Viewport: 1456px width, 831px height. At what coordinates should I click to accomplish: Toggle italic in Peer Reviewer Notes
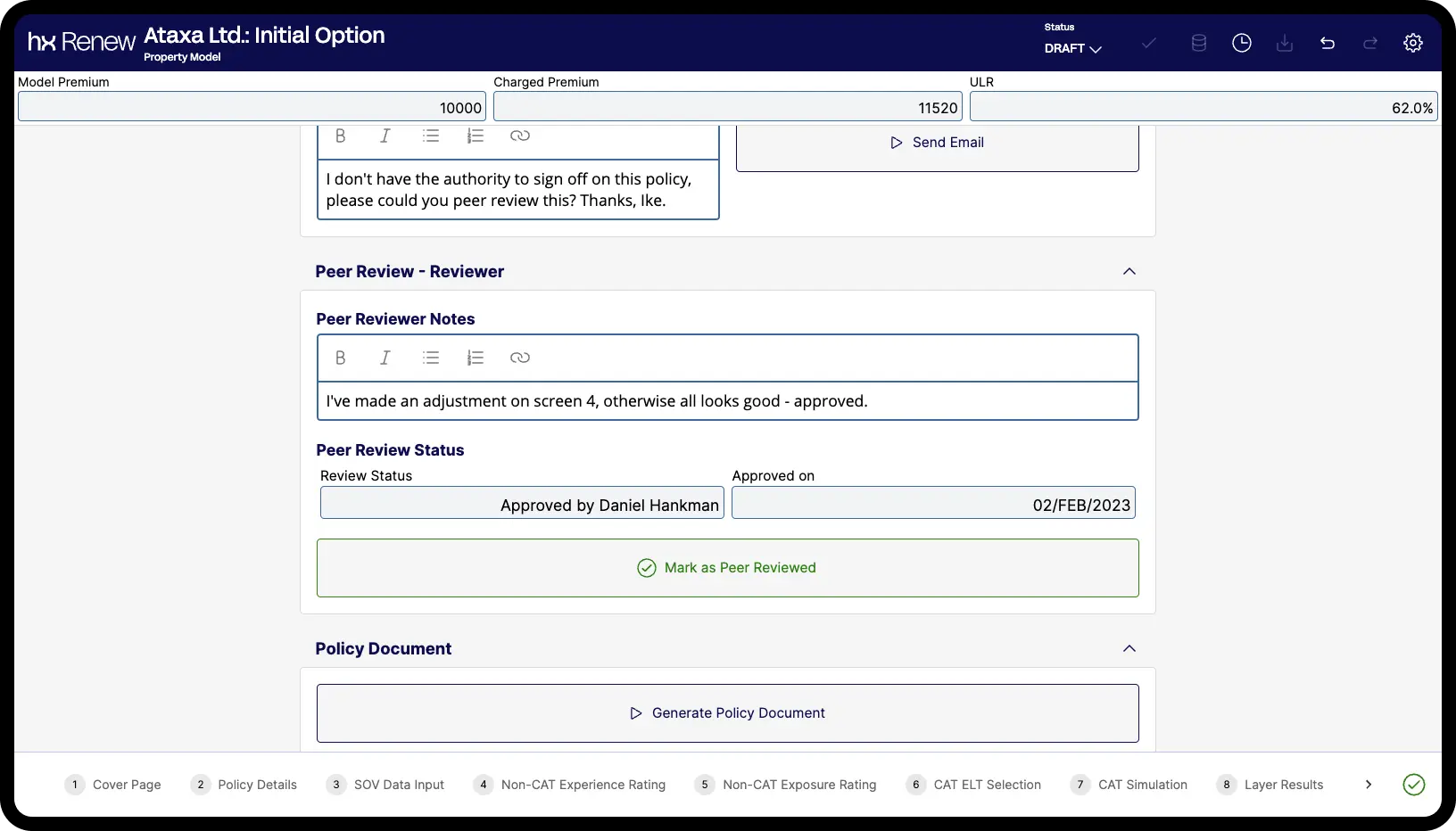click(x=385, y=358)
